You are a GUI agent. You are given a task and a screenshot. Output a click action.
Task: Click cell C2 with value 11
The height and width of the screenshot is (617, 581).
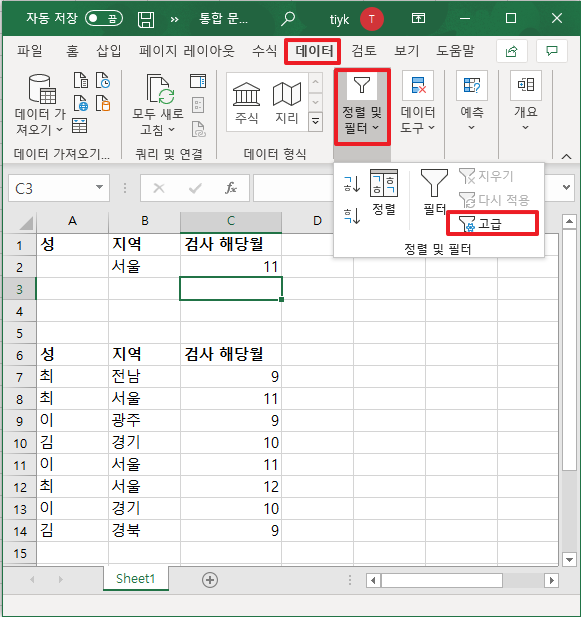(x=231, y=267)
